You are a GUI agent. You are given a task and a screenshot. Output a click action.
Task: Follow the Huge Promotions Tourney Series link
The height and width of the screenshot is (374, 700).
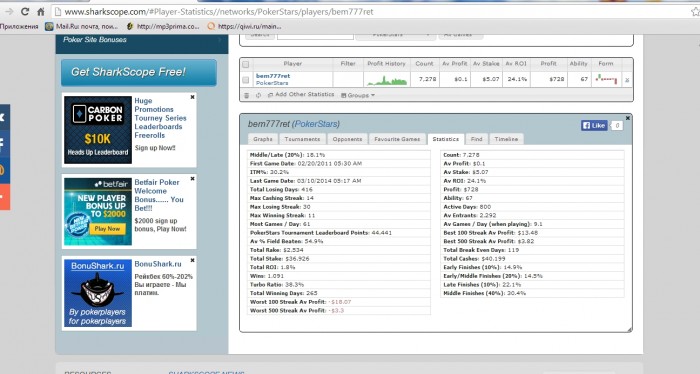(160, 118)
